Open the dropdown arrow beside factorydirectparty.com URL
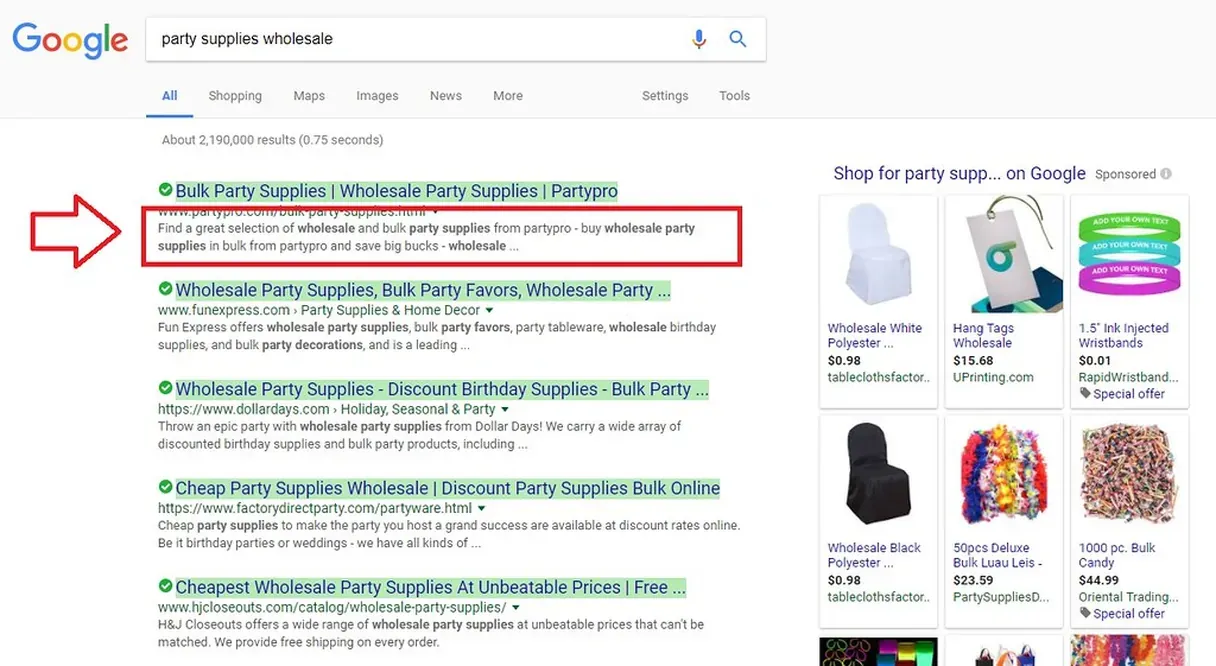 click(481, 508)
